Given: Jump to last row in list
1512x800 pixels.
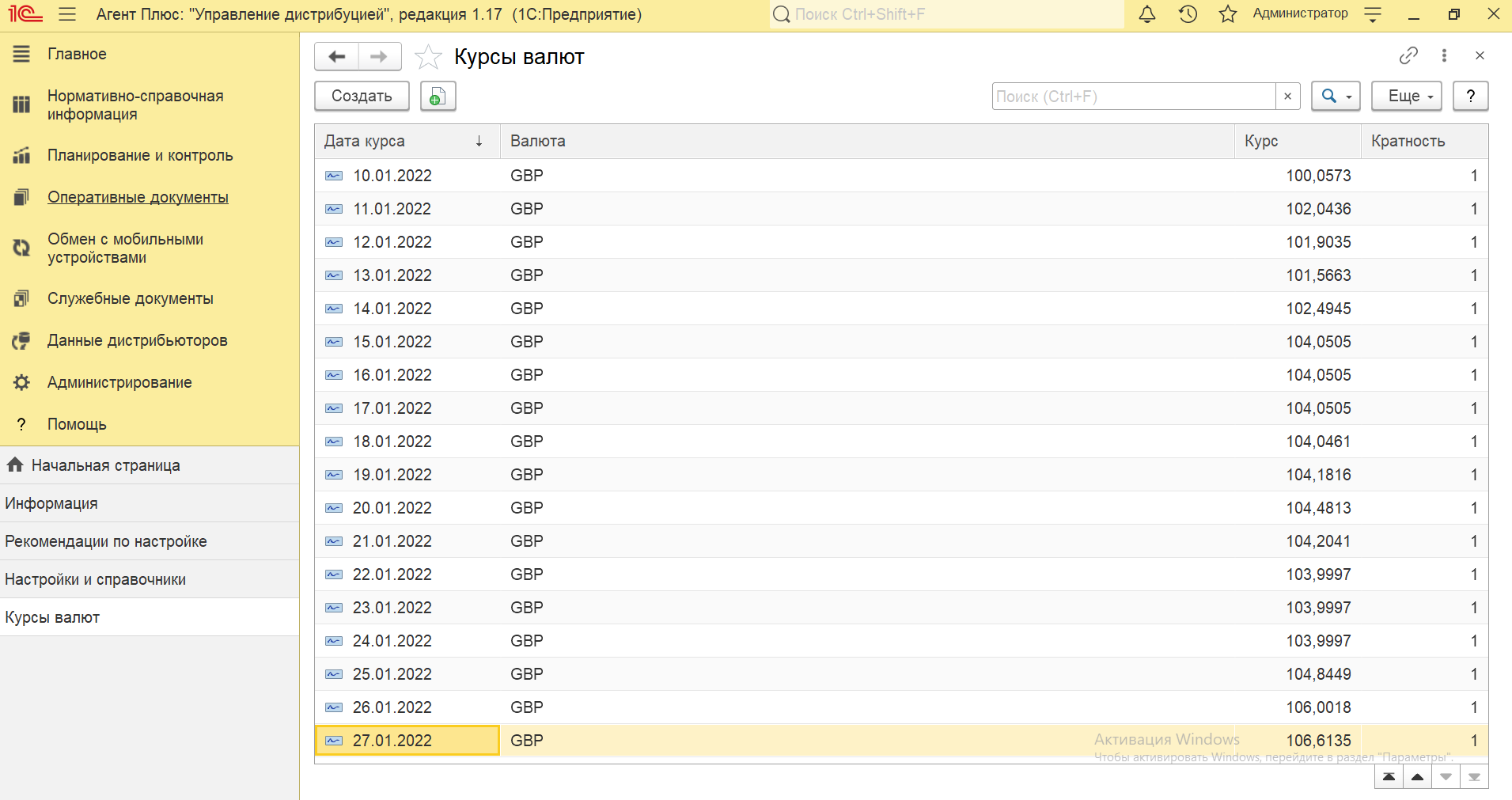Looking at the screenshot, I should [1474, 777].
